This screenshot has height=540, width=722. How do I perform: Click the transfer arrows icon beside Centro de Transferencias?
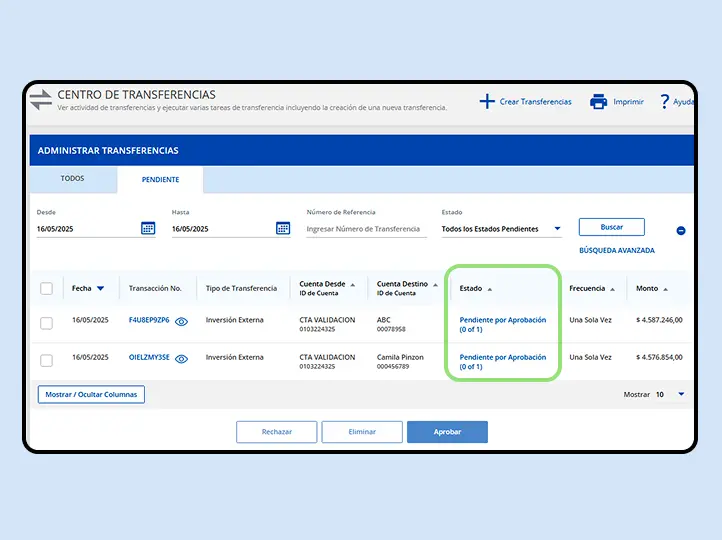click(x=41, y=99)
